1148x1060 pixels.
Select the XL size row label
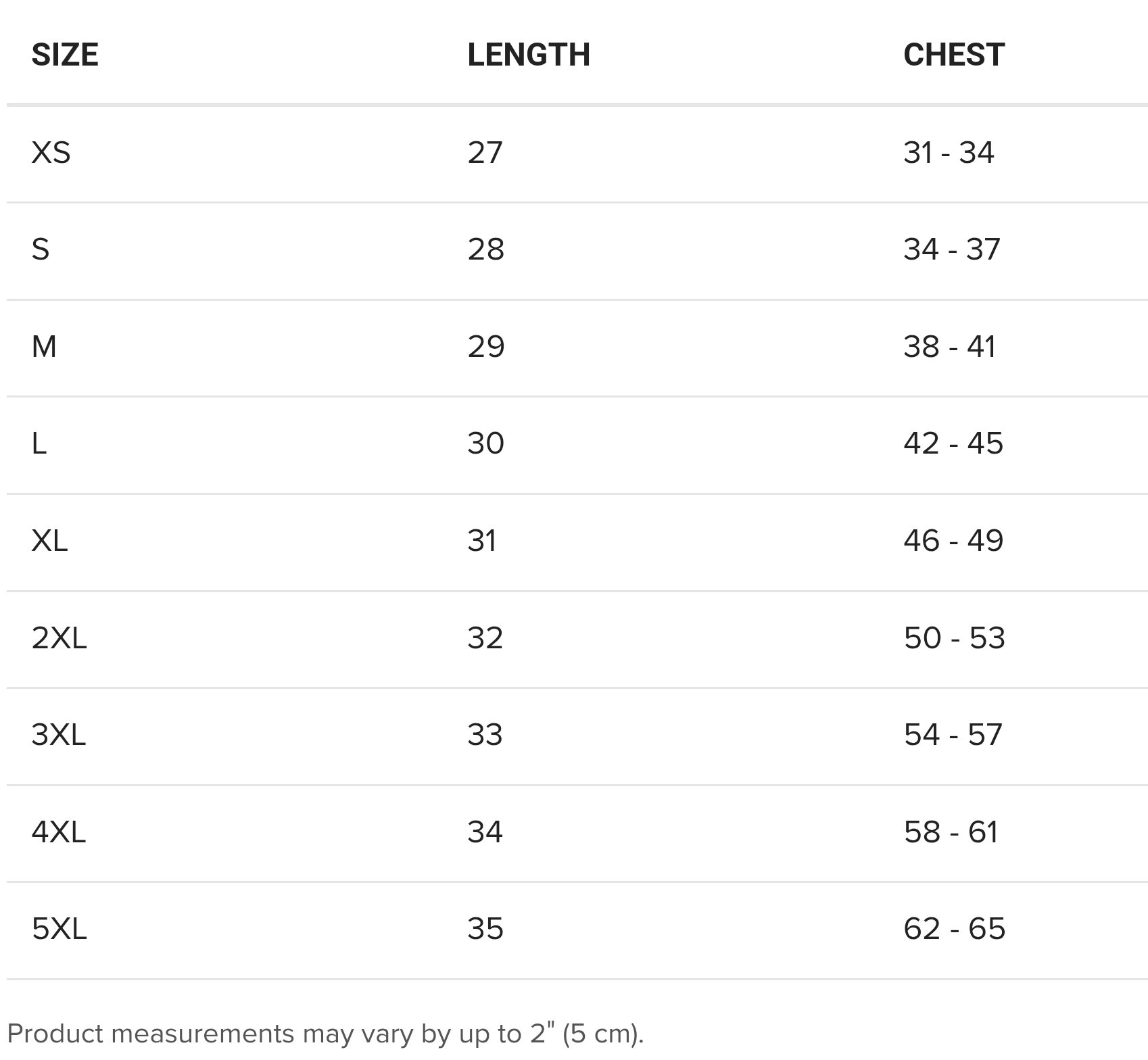point(49,541)
